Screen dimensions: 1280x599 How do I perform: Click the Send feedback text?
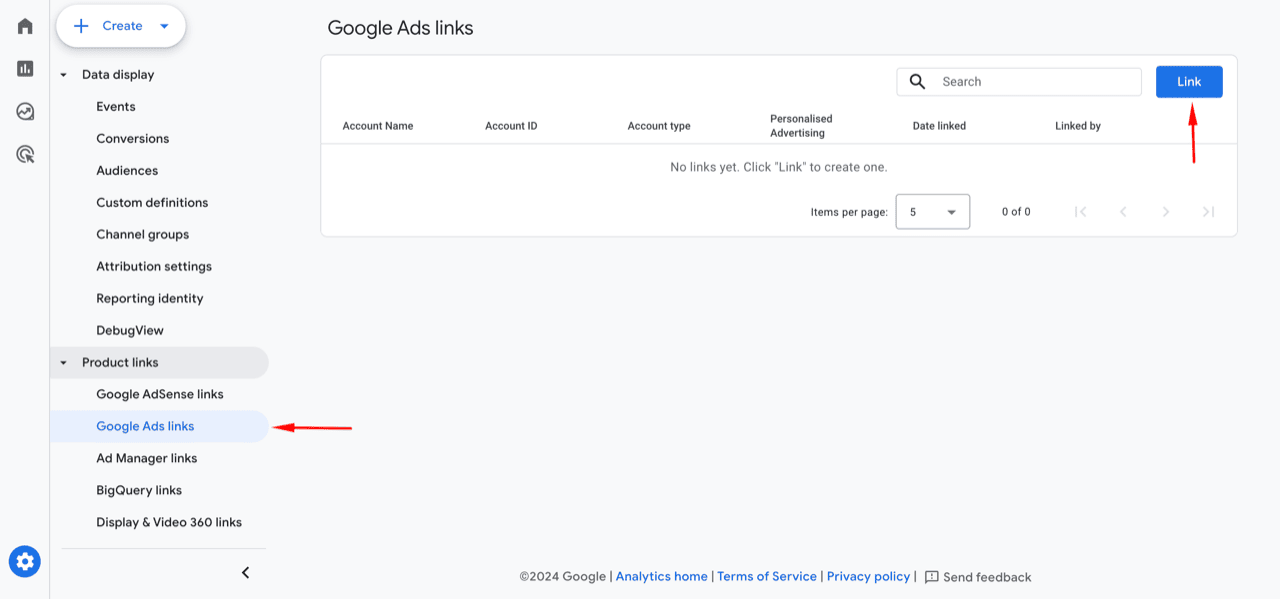point(987,577)
